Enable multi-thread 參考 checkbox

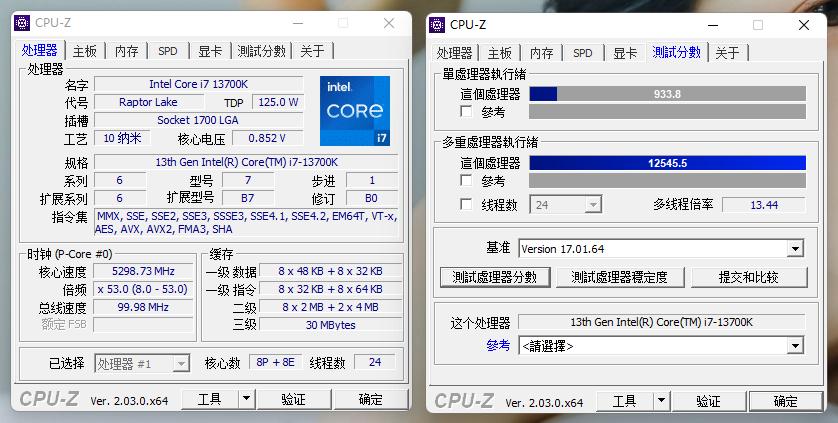click(466, 180)
